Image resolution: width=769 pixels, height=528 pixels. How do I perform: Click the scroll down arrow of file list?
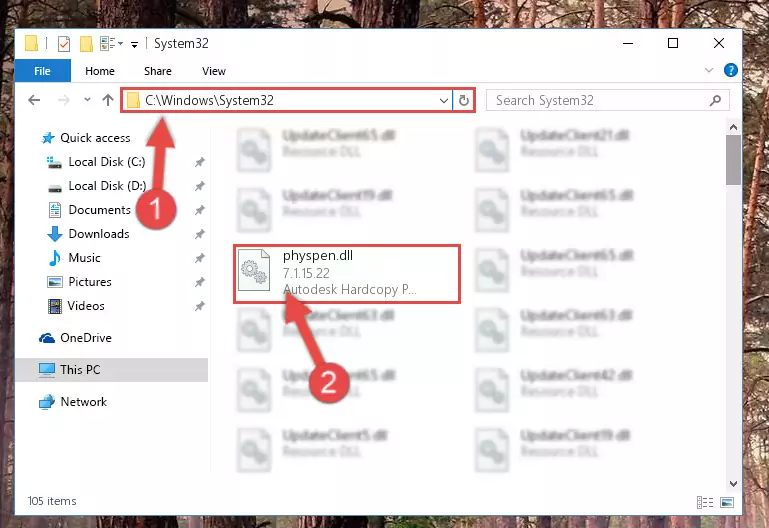(x=733, y=483)
